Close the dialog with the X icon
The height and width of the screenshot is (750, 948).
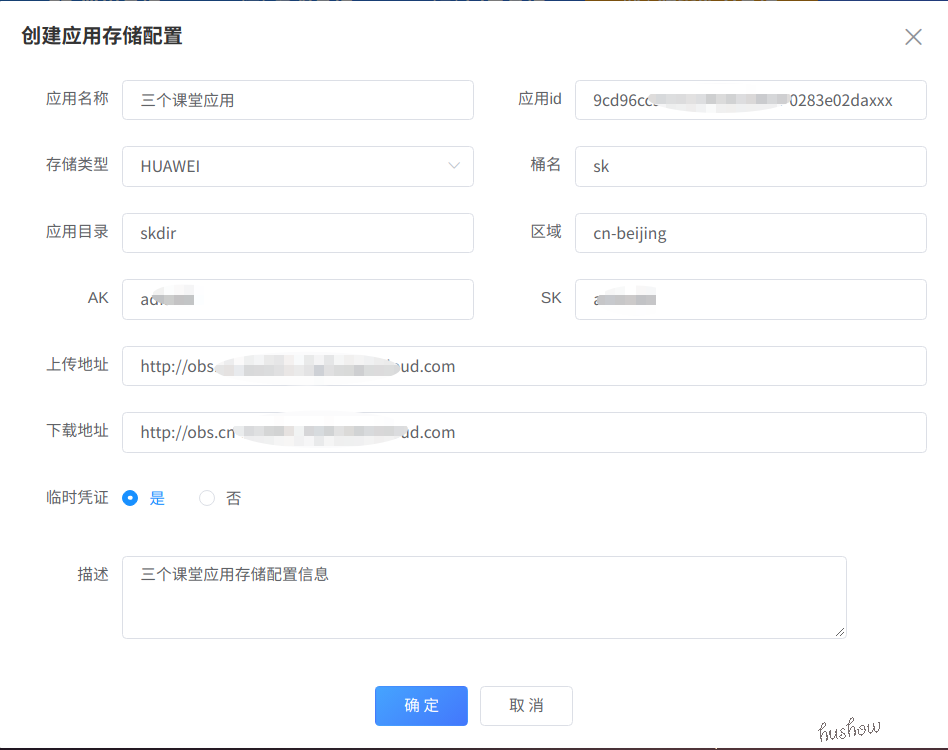point(913,37)
